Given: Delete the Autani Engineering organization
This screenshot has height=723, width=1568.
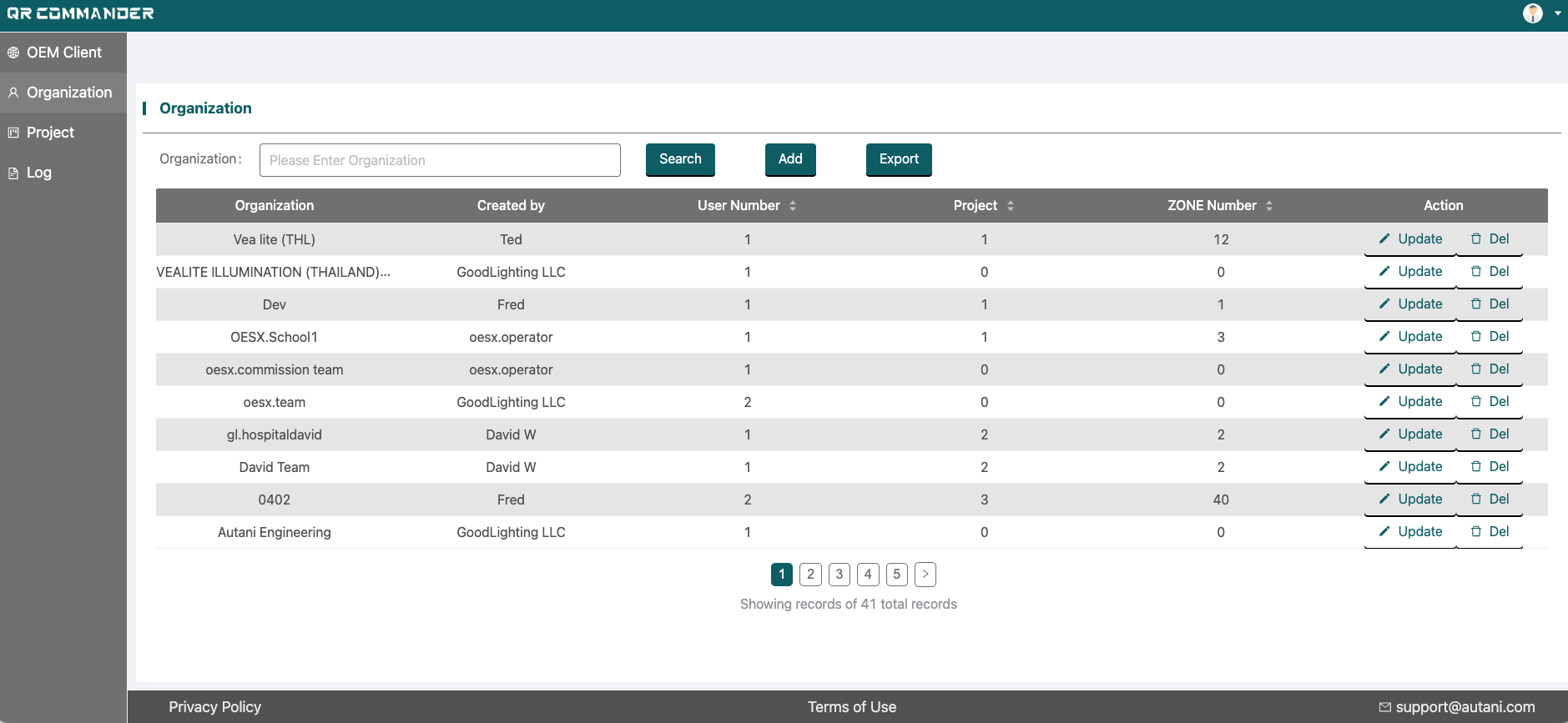Looking at the screenshot, I should pos(1490,532).
